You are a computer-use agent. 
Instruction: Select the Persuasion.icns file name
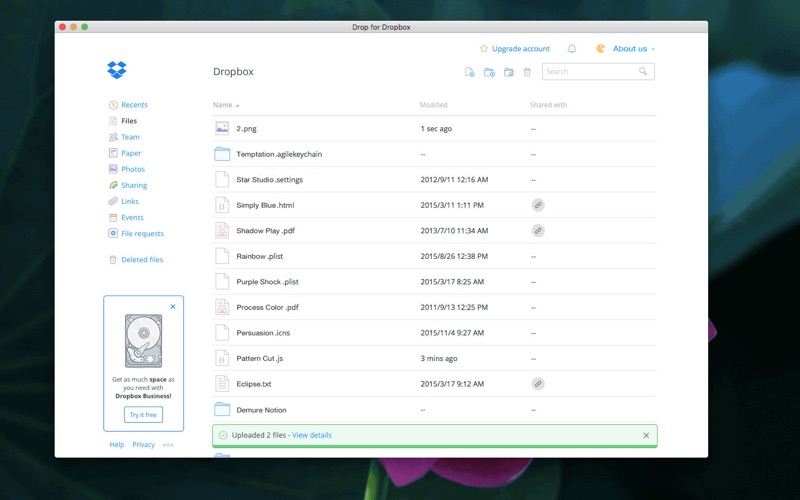263,333
